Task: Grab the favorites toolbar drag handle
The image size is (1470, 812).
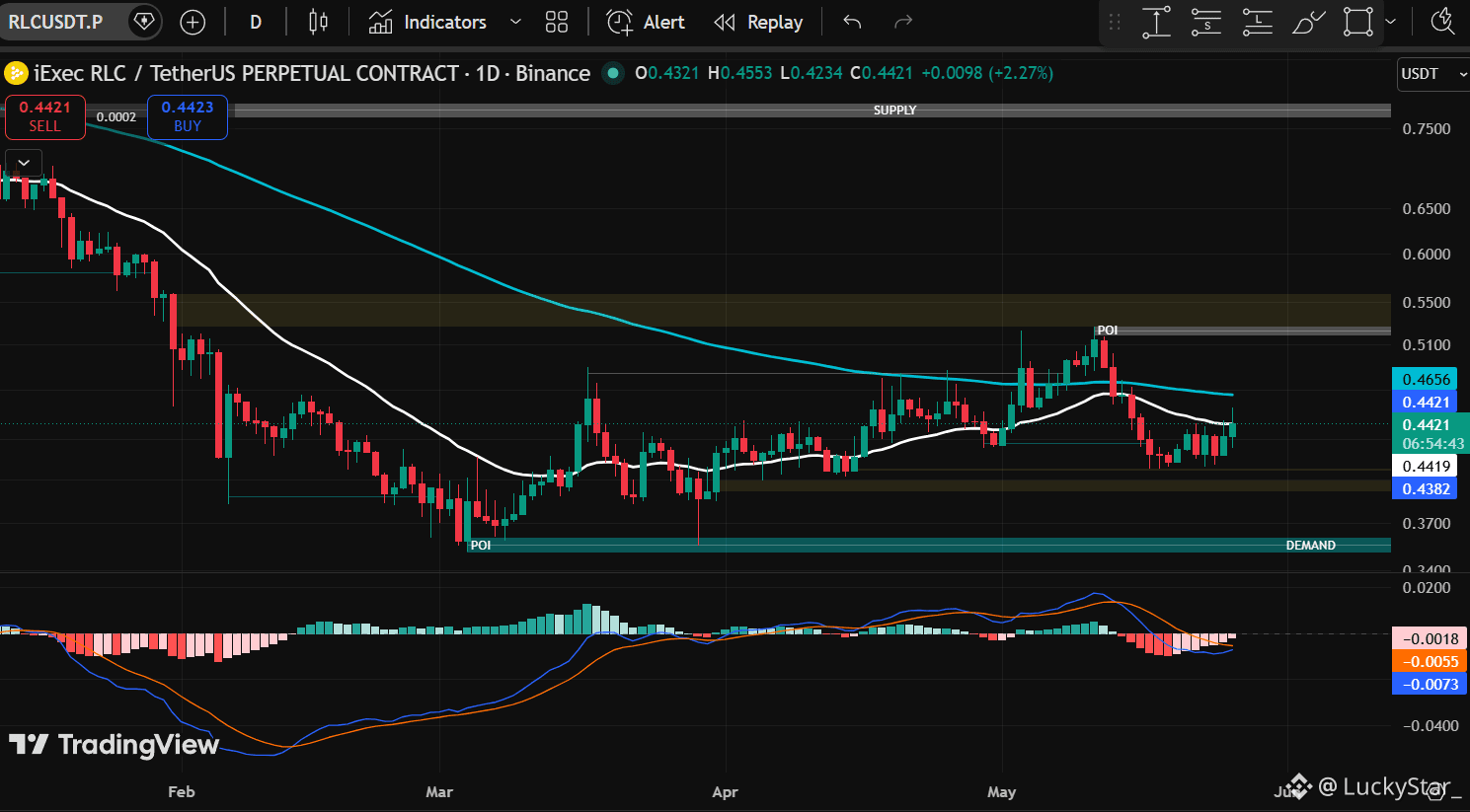Action: (1115, 22)
